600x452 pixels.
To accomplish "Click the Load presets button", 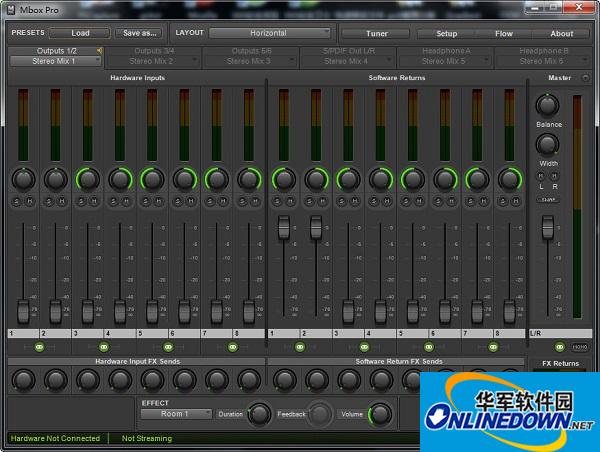I will (80, 33).
